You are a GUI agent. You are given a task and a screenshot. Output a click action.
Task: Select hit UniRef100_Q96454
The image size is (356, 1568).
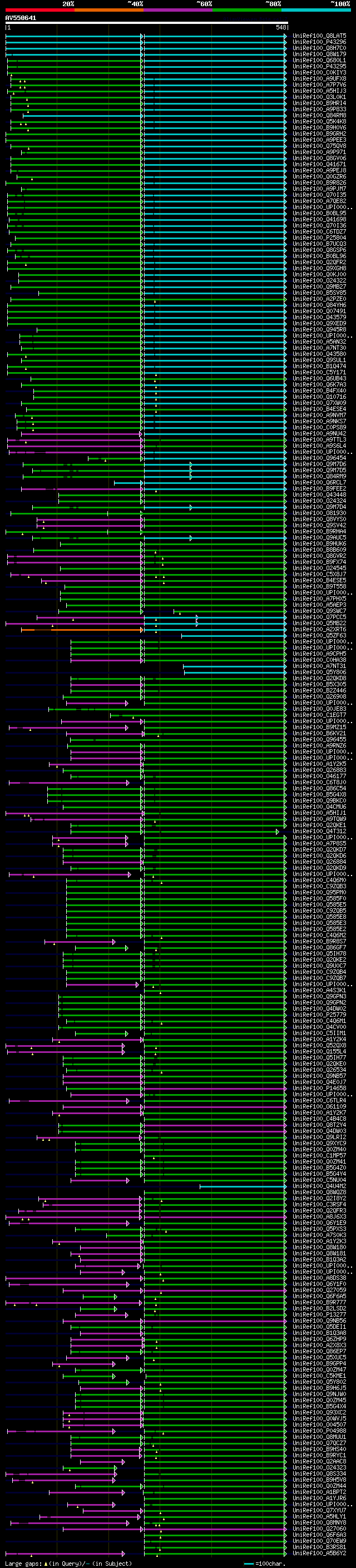tap(319, 458)
